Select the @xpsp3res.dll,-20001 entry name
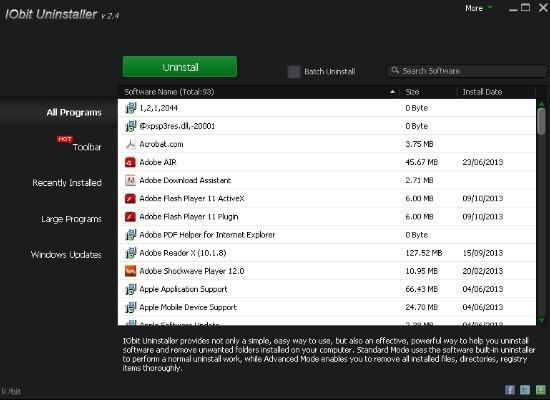The height and width of the screenshot is (400, 550). click(x=177, y=126)
